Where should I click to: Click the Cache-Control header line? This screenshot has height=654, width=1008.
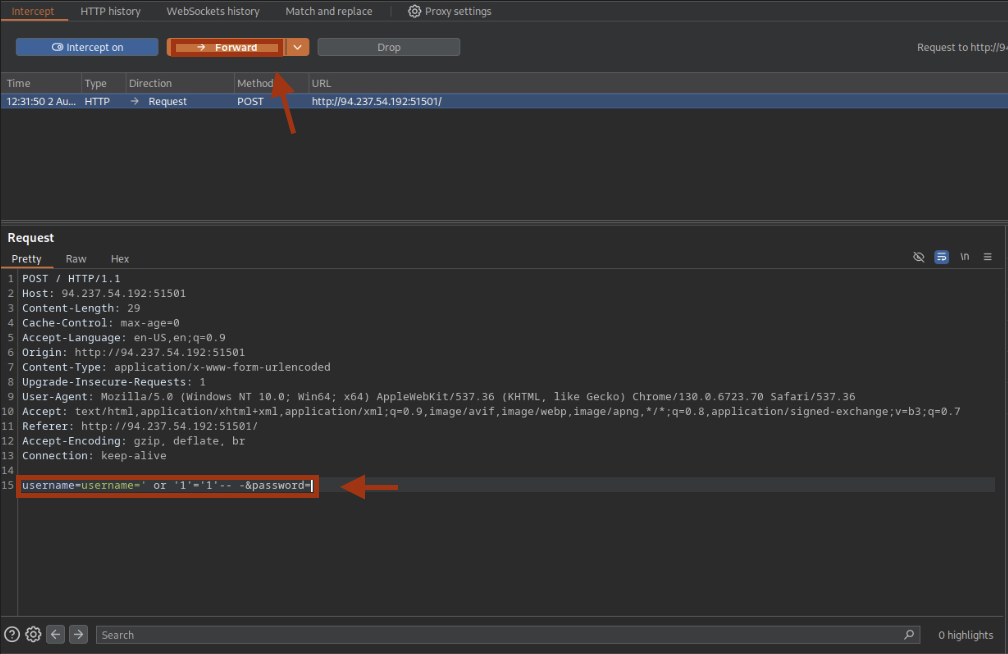pyautogui.click(x=101, y=323)
